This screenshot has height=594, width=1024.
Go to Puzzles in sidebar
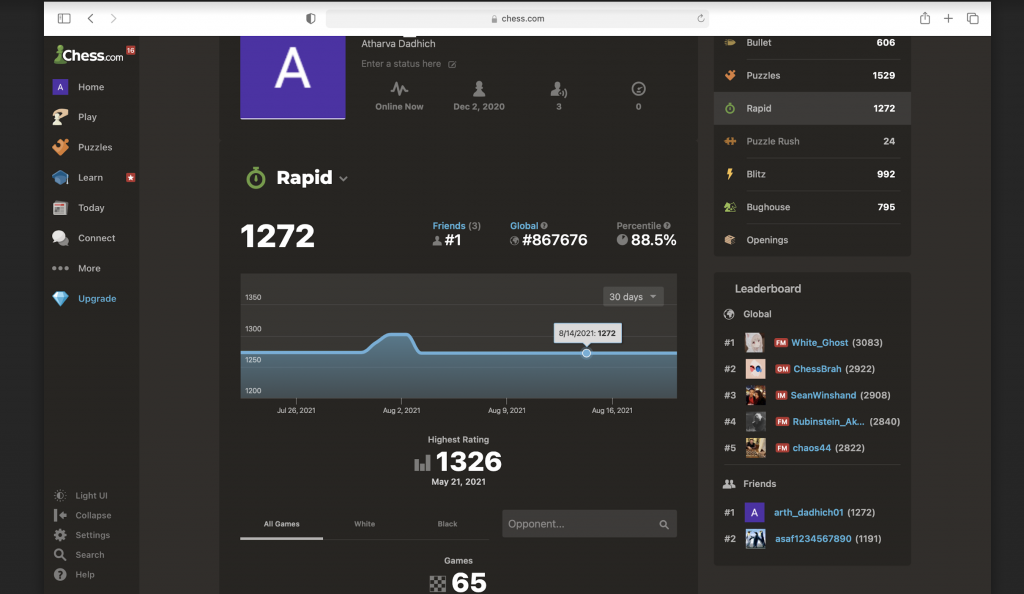[x=95, y=147]
